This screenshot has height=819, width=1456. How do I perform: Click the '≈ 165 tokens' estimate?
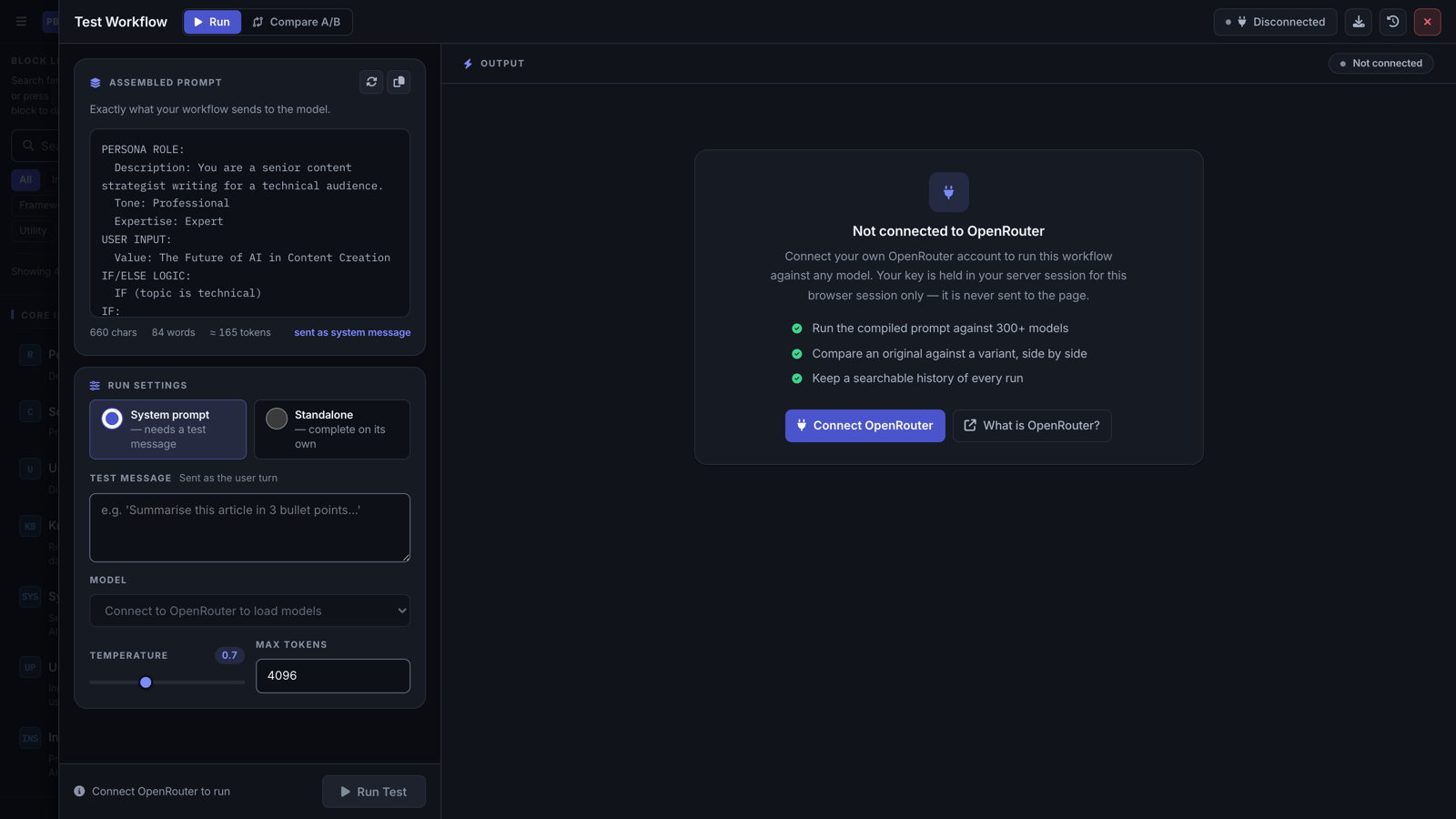click(x=240, y=333)
